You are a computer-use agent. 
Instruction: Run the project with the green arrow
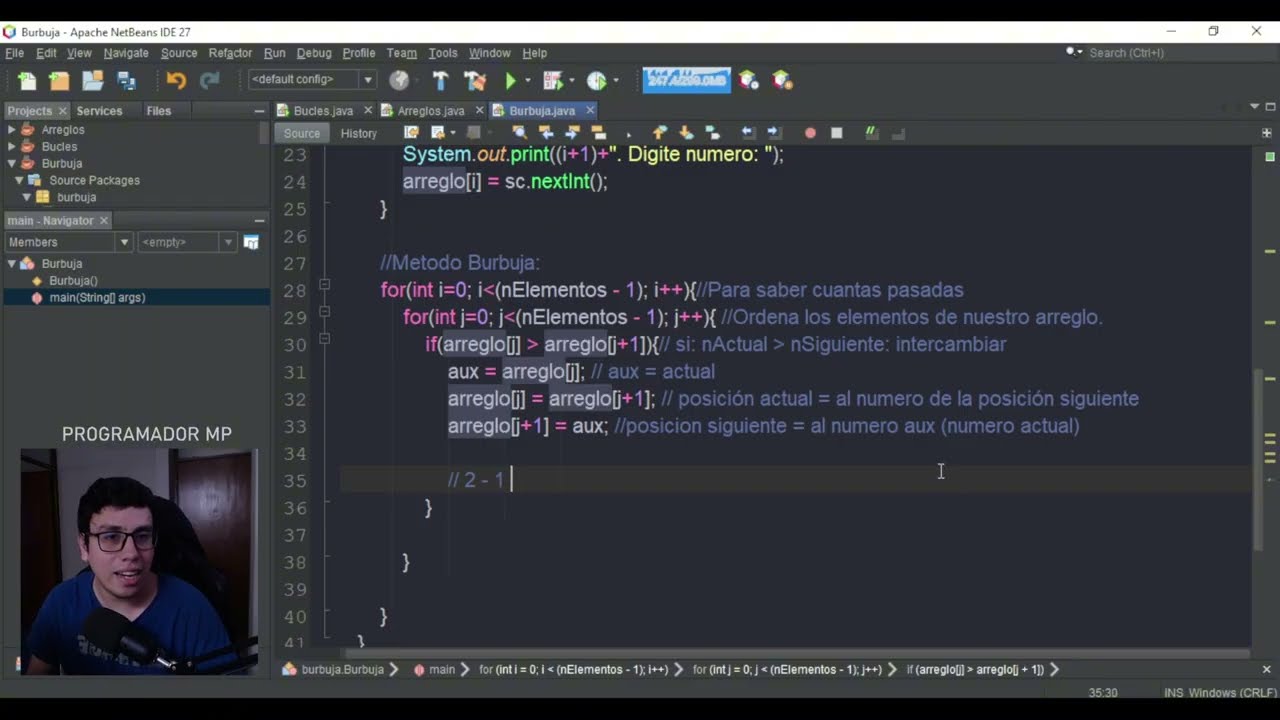tap(510, 81)
